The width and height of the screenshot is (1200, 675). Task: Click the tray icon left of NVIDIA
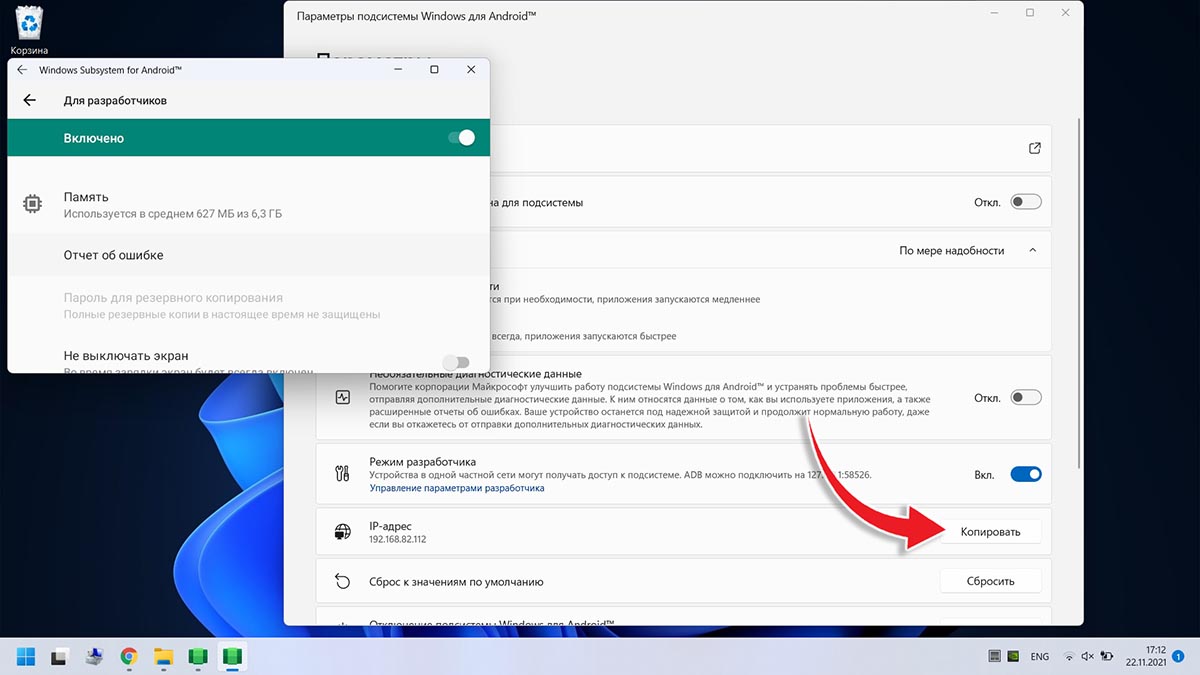click(x=993, y=657)
